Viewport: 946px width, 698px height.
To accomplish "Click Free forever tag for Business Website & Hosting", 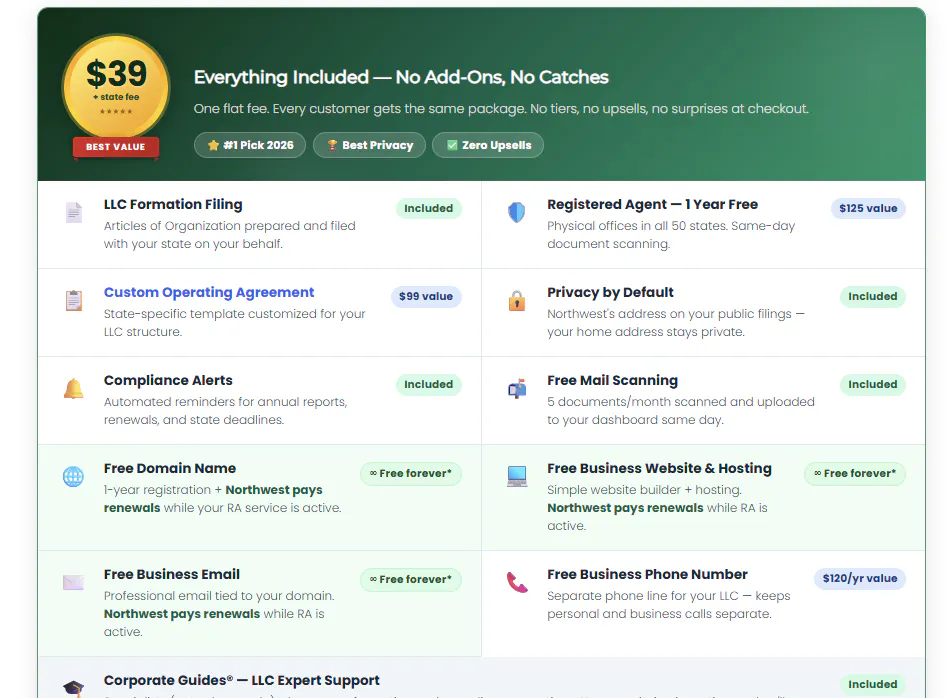I will [855, 474].
